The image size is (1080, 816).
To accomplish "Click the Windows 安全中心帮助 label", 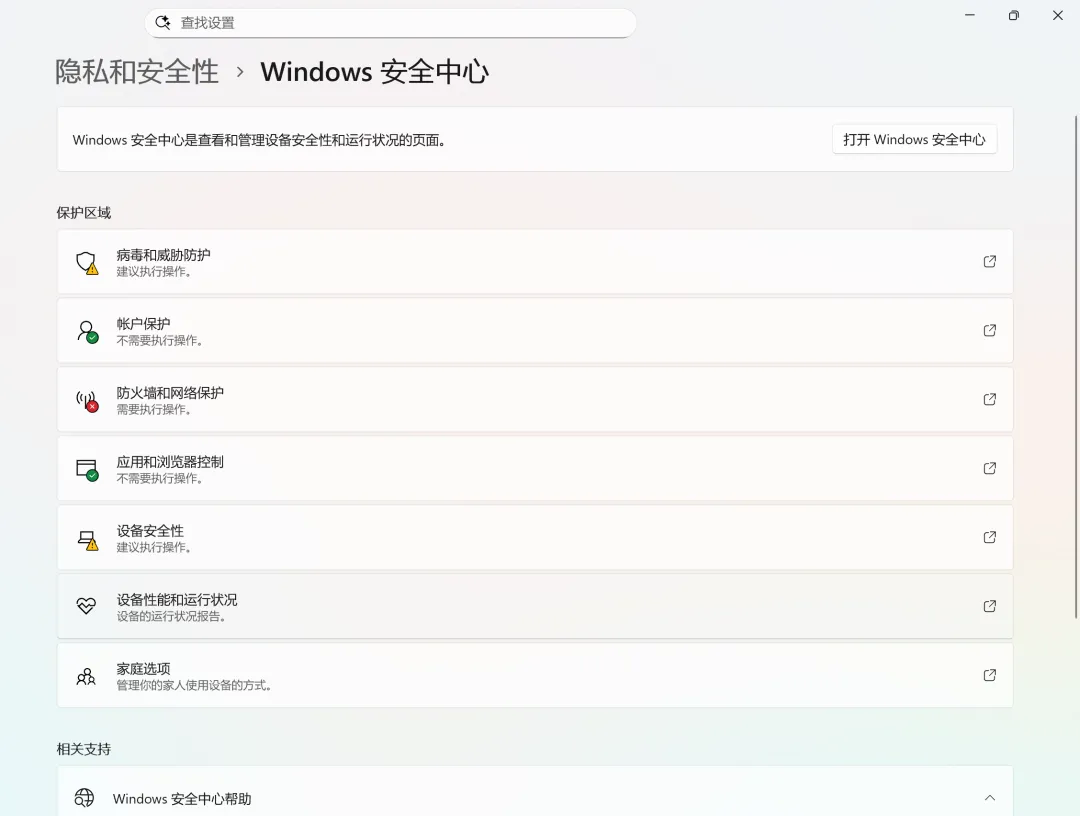I will tap(182, 799).
